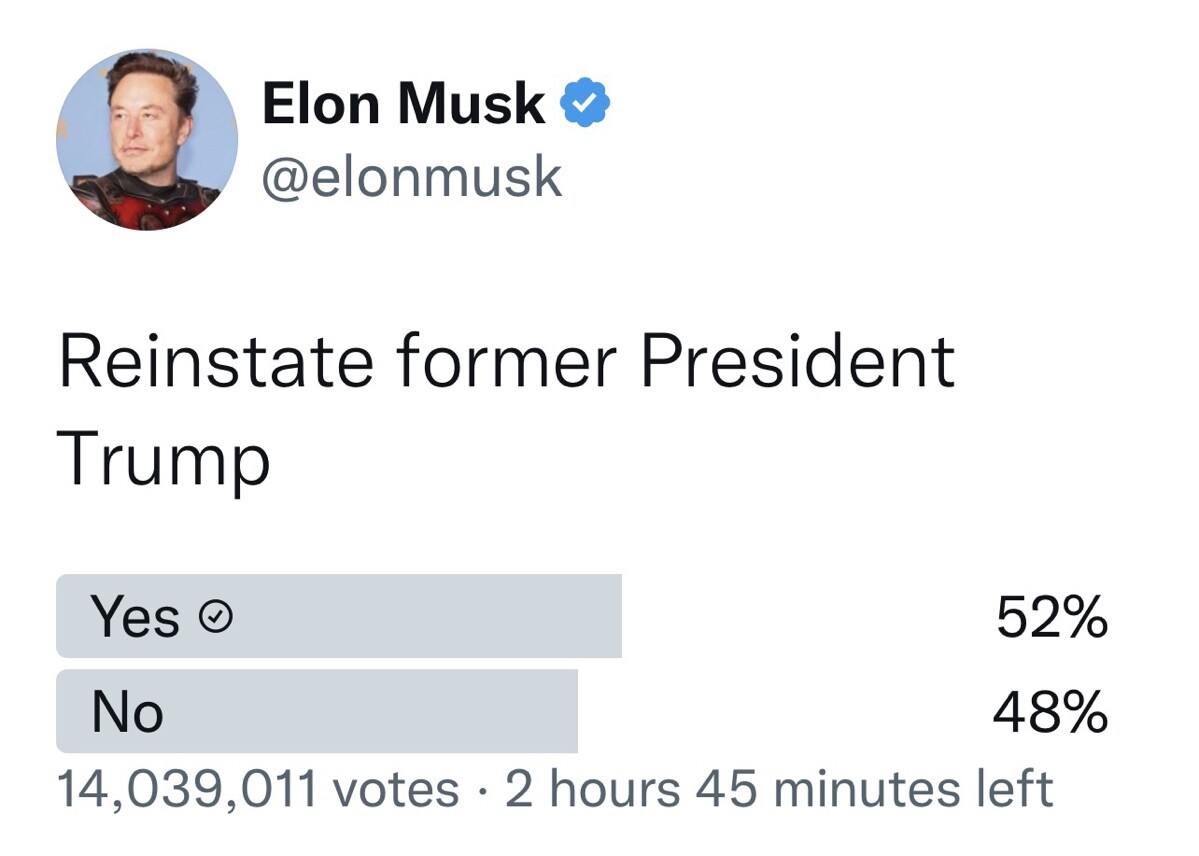The image size is (1199, 856).
Task: Open the @elonmusk handle link
Action: pos(412,177)
